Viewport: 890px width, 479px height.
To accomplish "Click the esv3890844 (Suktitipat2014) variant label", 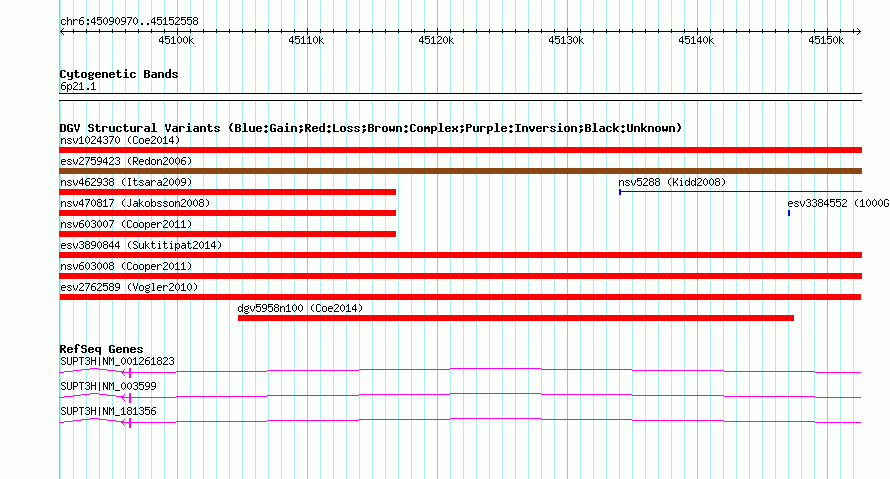I will pyautogui.click(x=141, y=245).
